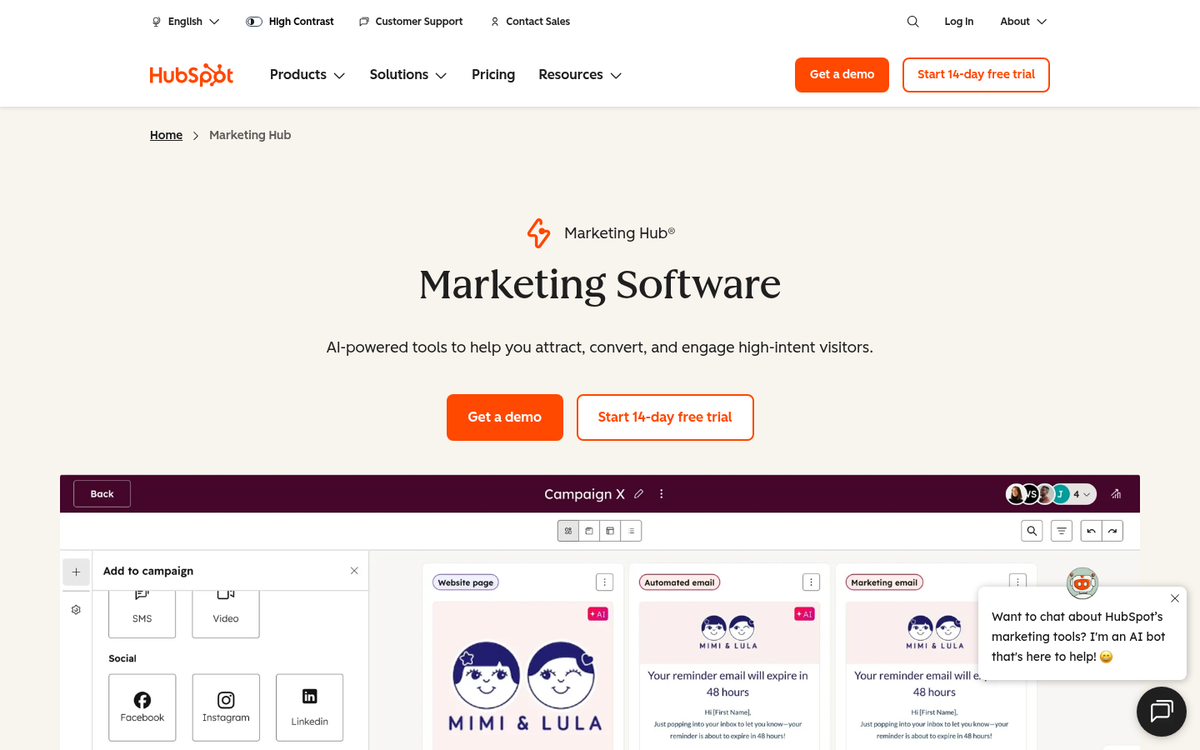Click the filter icon beside the search tool
The height and width of the screenshot is (750, 1200).
(x=1061, y=530)
